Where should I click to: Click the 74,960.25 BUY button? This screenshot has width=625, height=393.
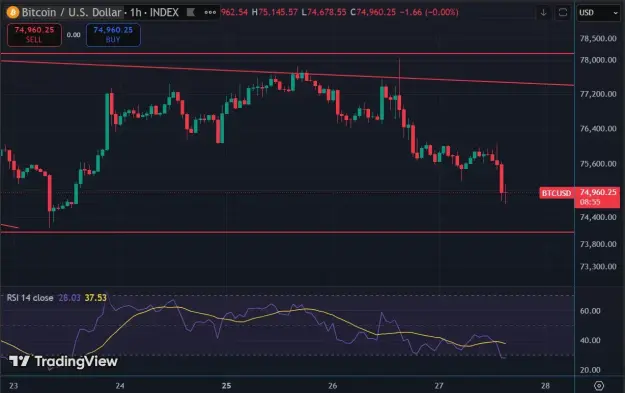(x=113, y=35)
